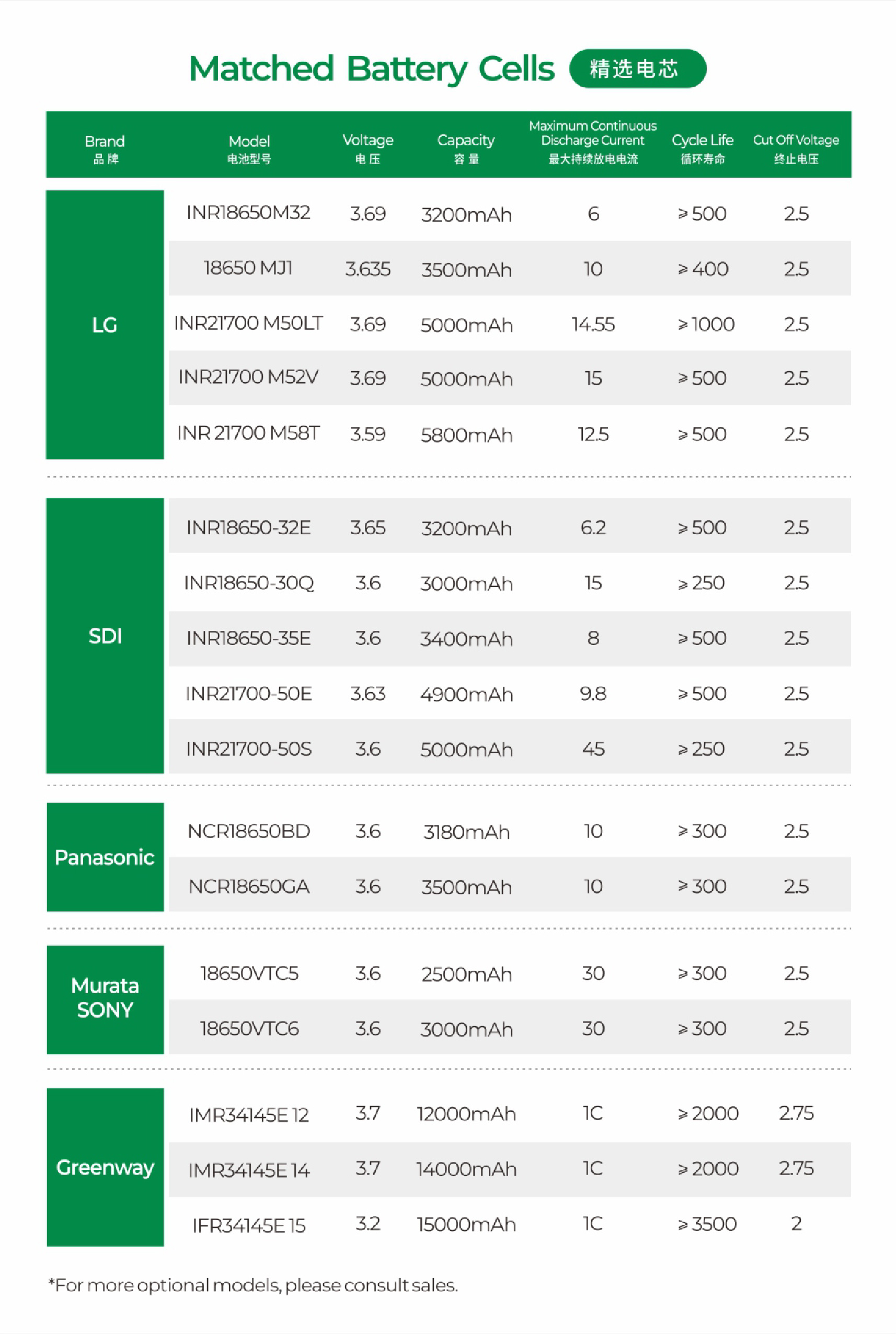The image size is (896, 1334).
Task: Click the INR21700-50S model name
Action: (x=249, y=749)
